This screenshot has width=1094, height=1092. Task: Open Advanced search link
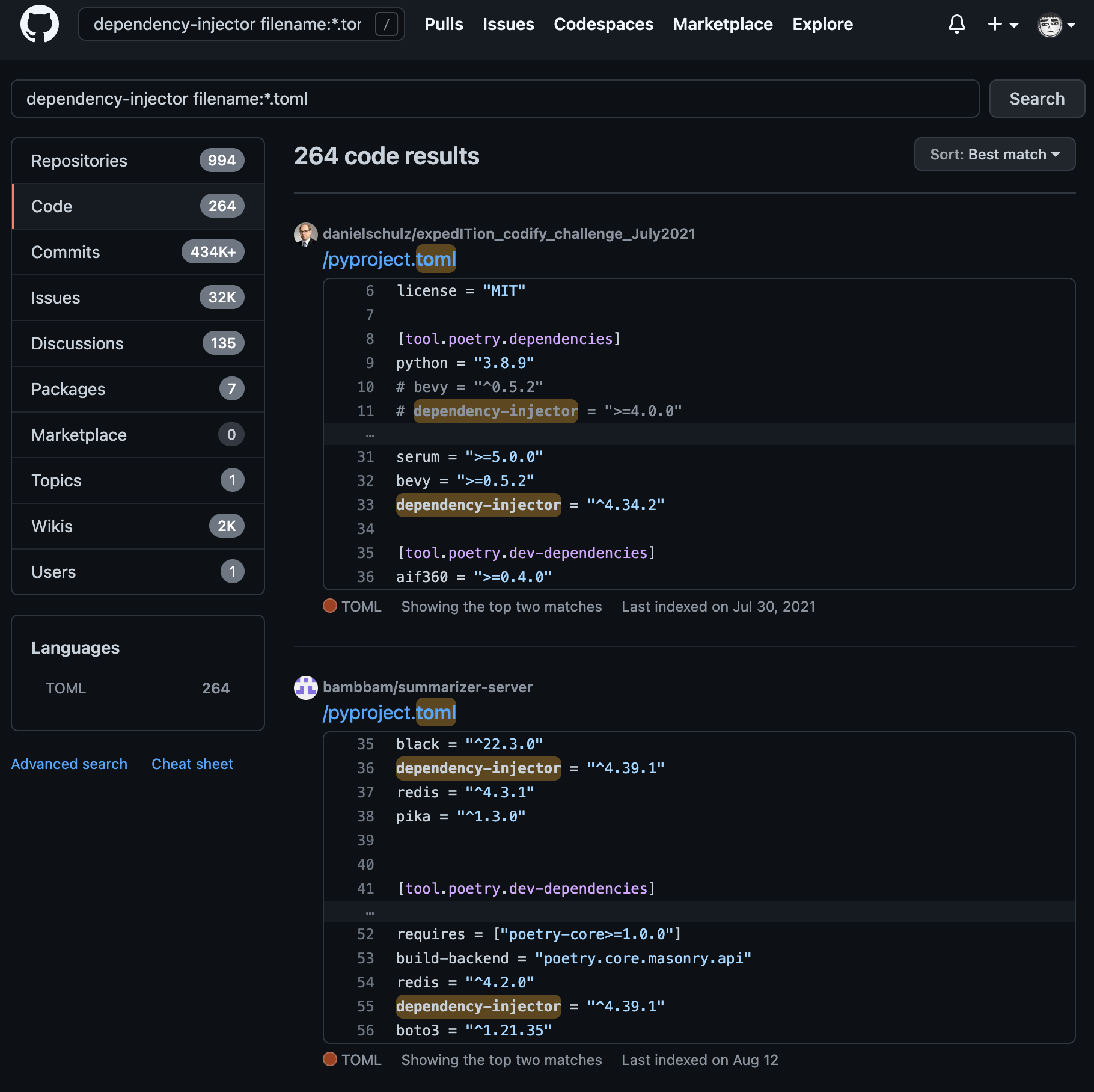pyautogui.click(x=69, y=764)
